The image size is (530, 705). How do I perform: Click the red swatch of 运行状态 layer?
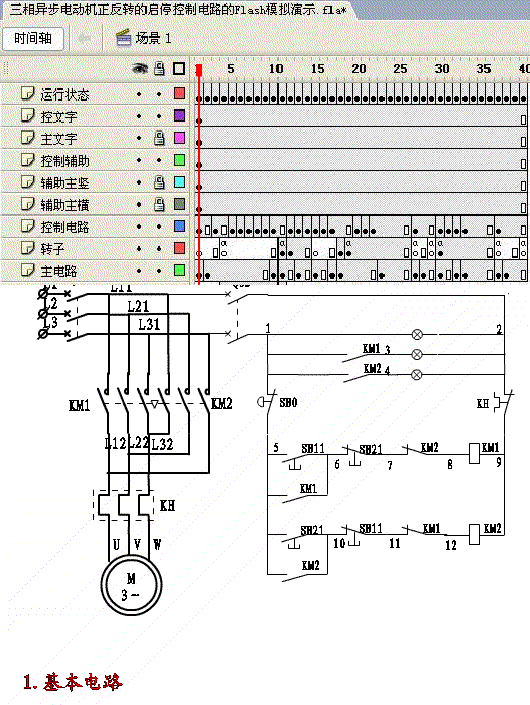click(x=179, y=93)
